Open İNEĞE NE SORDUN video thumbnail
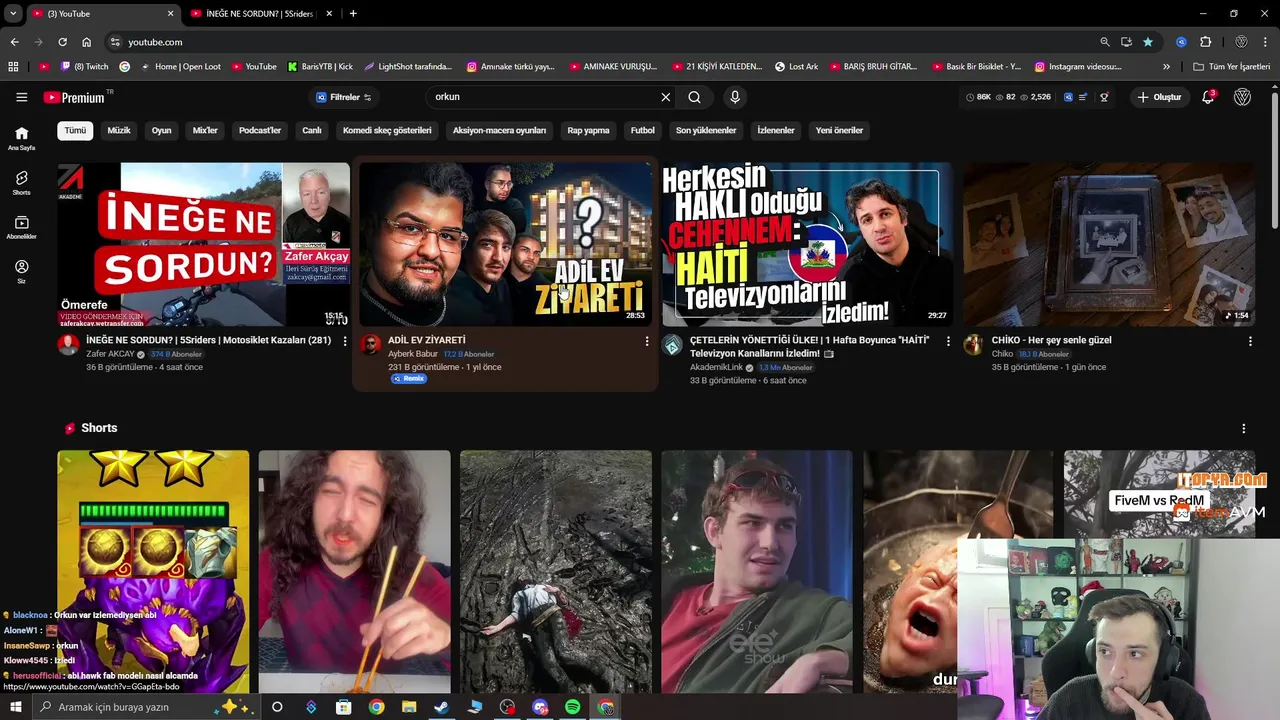The height and width of the screenshot is (720, 1280). click(203, 244)
